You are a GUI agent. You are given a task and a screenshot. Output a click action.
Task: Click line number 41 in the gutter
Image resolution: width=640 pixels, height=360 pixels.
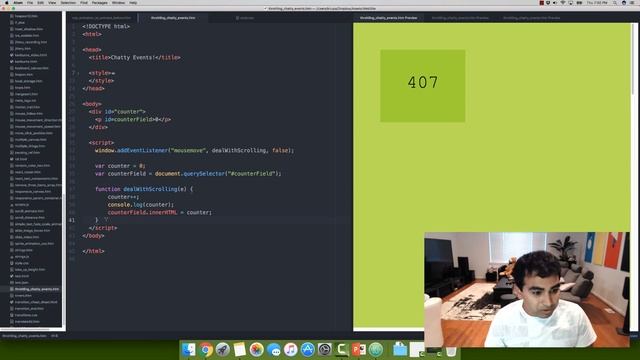(x=72, y=220)
